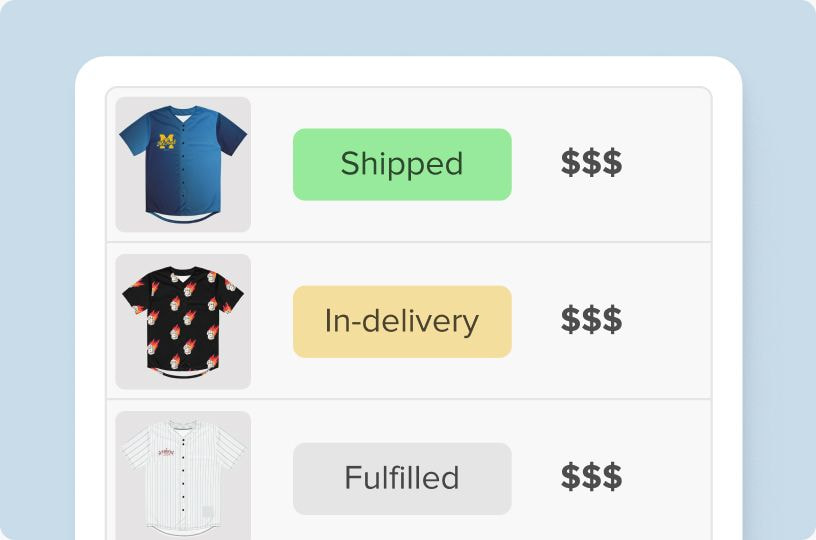This screenshot has width=816, height=540.
Task: Click the yellow M logo on blue jersey
Action: 165,142
